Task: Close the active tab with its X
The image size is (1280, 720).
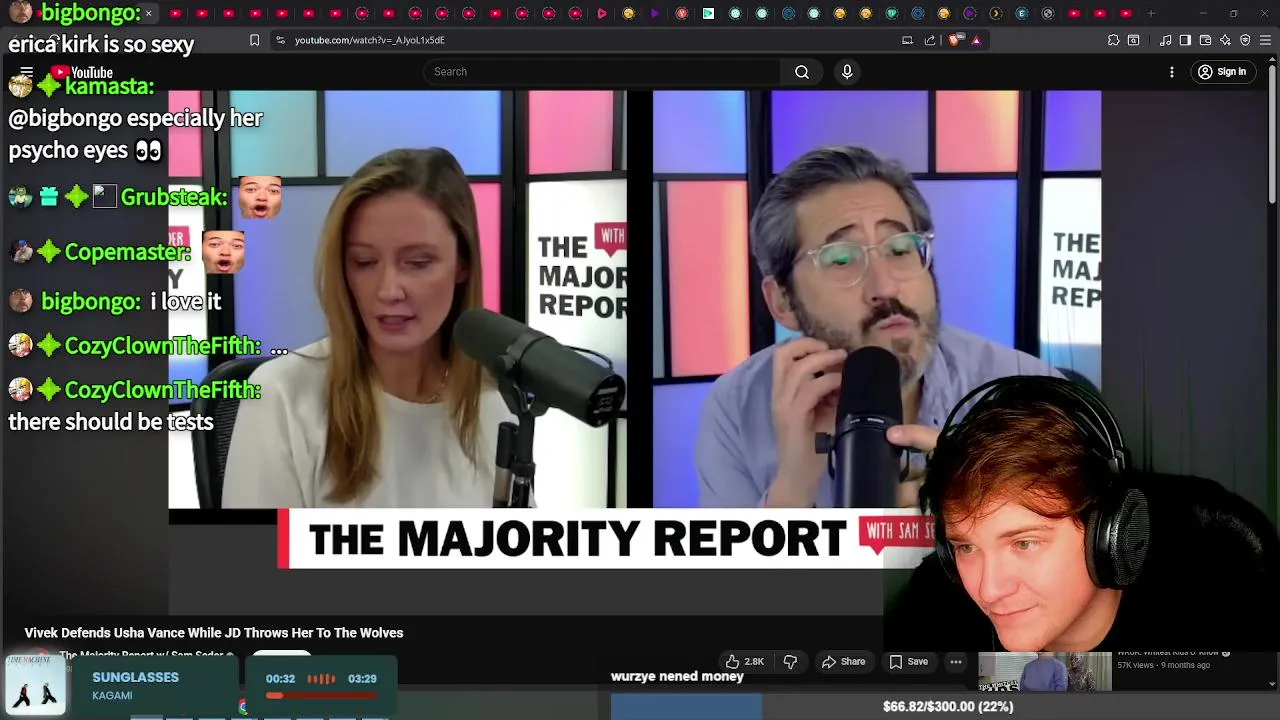Action: click(x=148, y=13)
